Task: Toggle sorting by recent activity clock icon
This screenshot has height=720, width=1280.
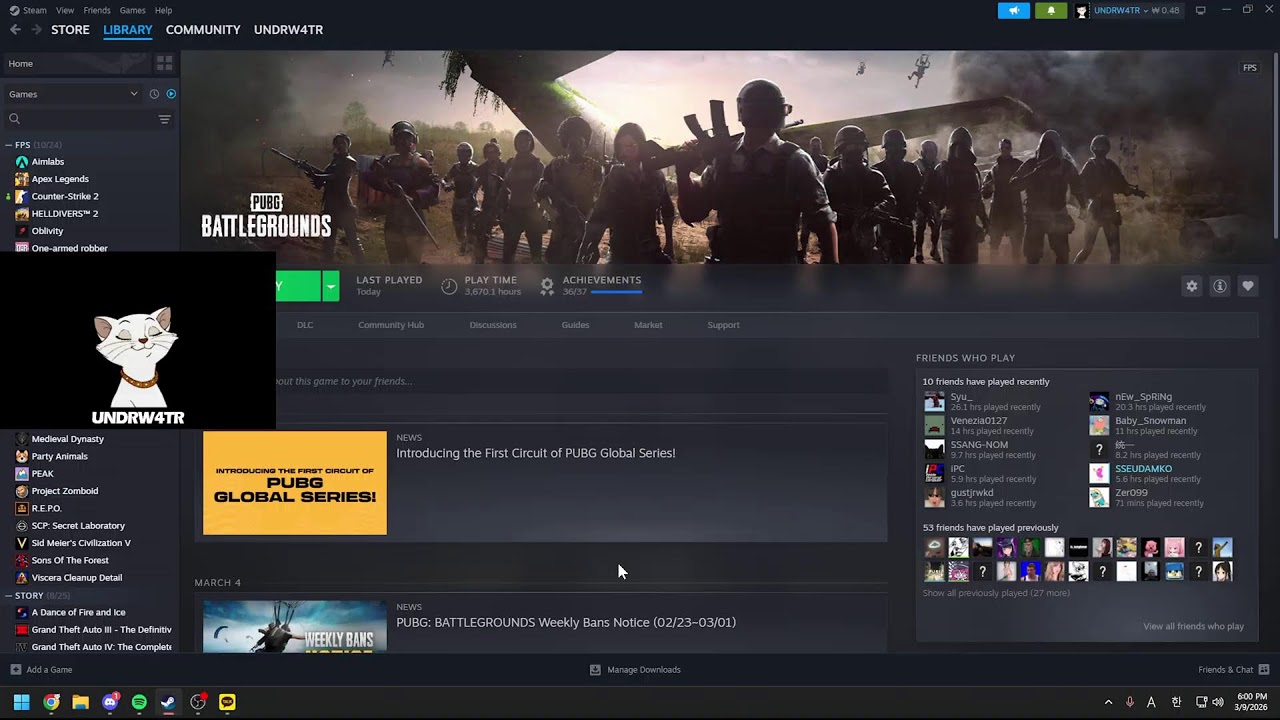Action: (x=154, y=94)
